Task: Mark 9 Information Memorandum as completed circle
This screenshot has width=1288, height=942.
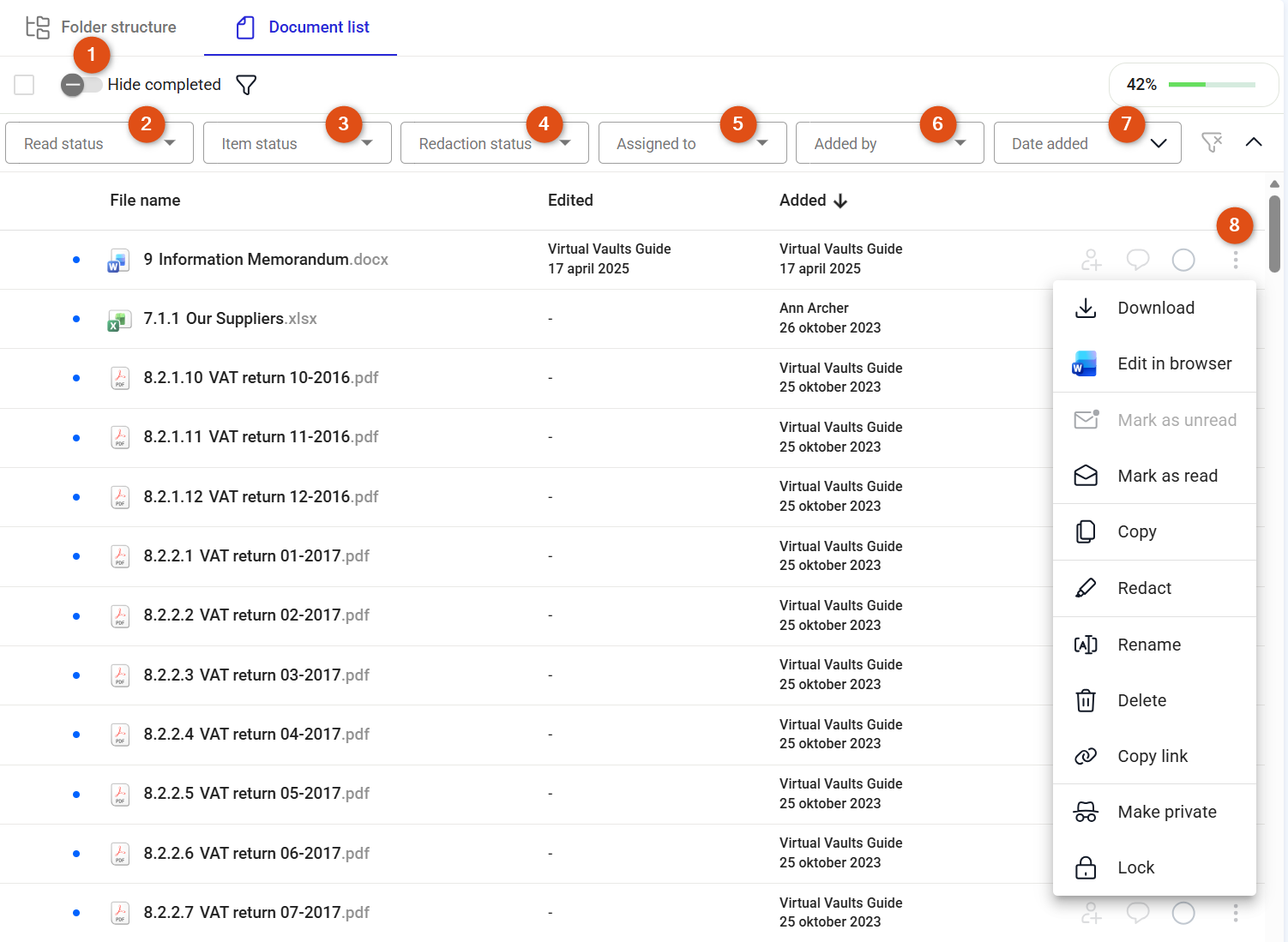Action: [x=1183, y=260]
